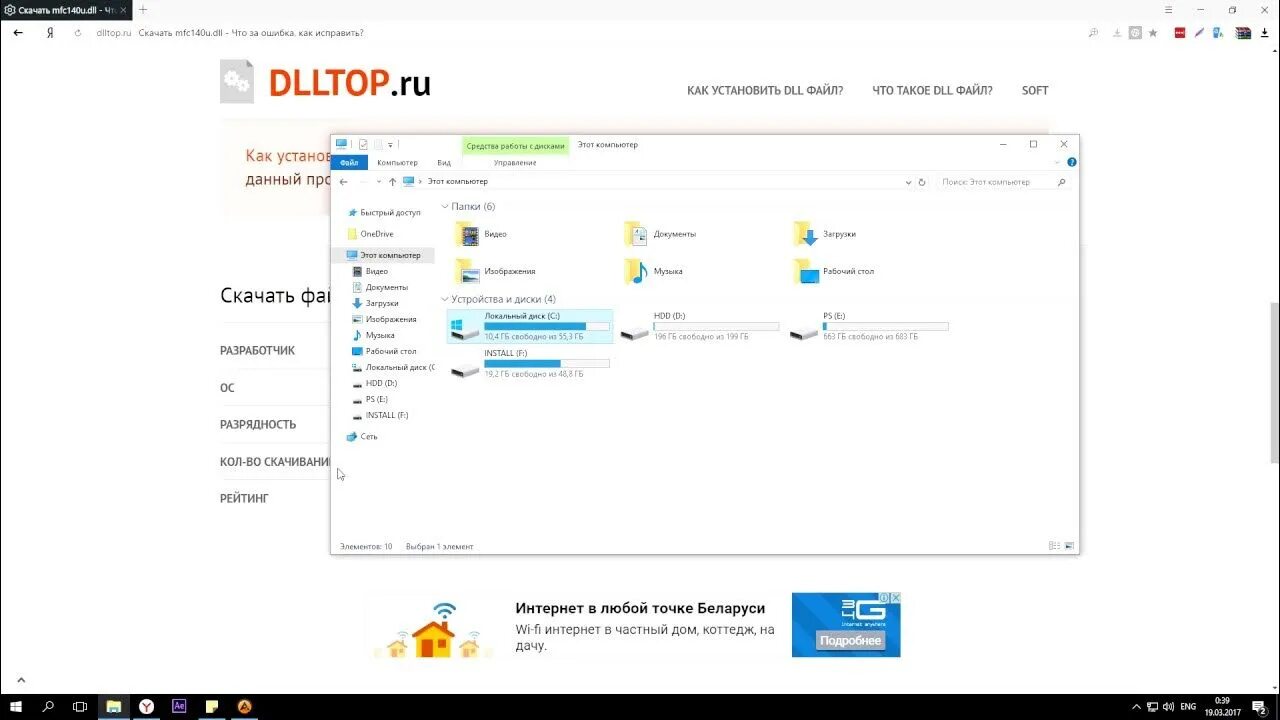Bookmark page with the star icon
The image size is (1280, 720).
1153,33
